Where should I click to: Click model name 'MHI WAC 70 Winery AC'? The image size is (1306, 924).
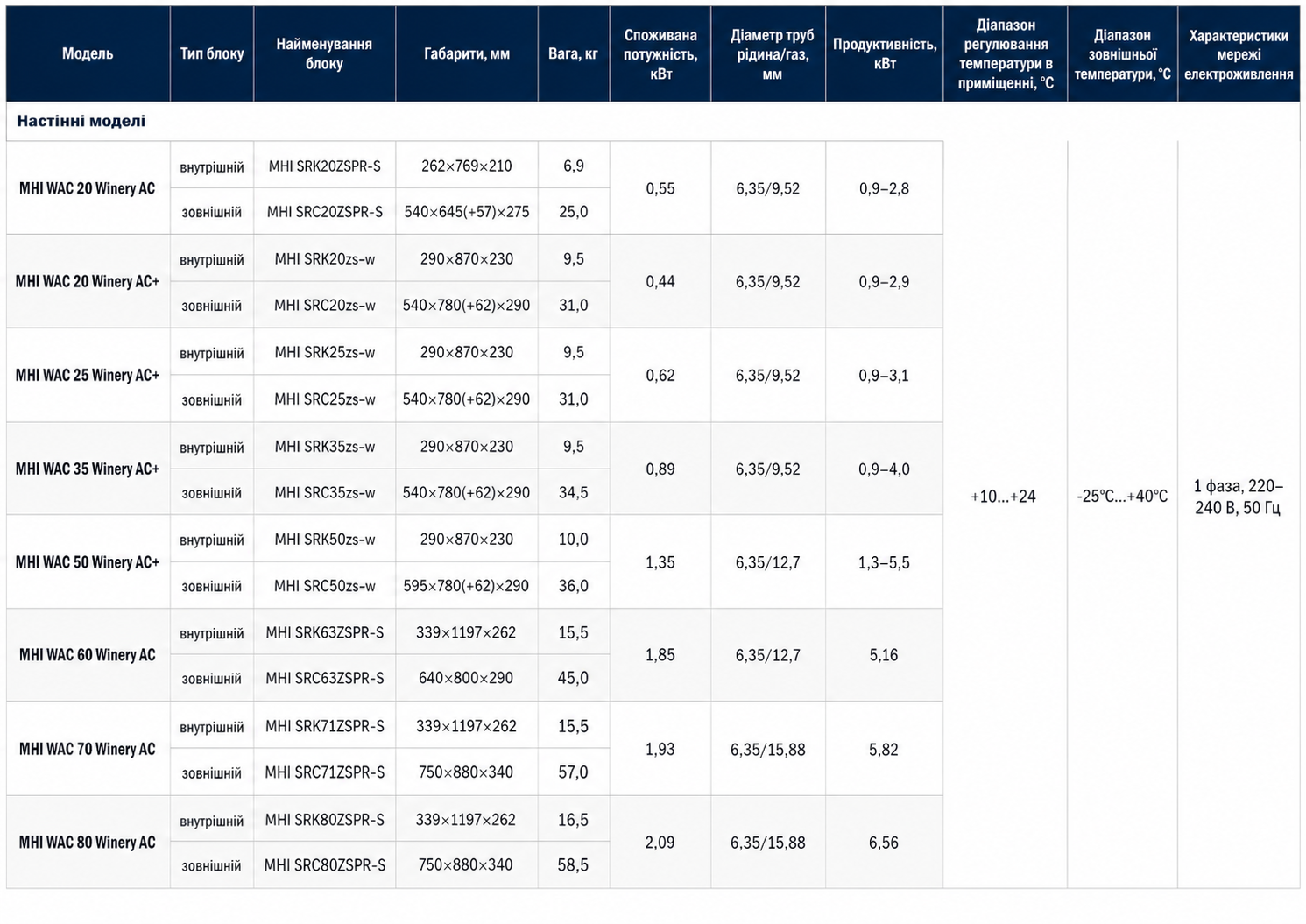[x=88, y=749]
